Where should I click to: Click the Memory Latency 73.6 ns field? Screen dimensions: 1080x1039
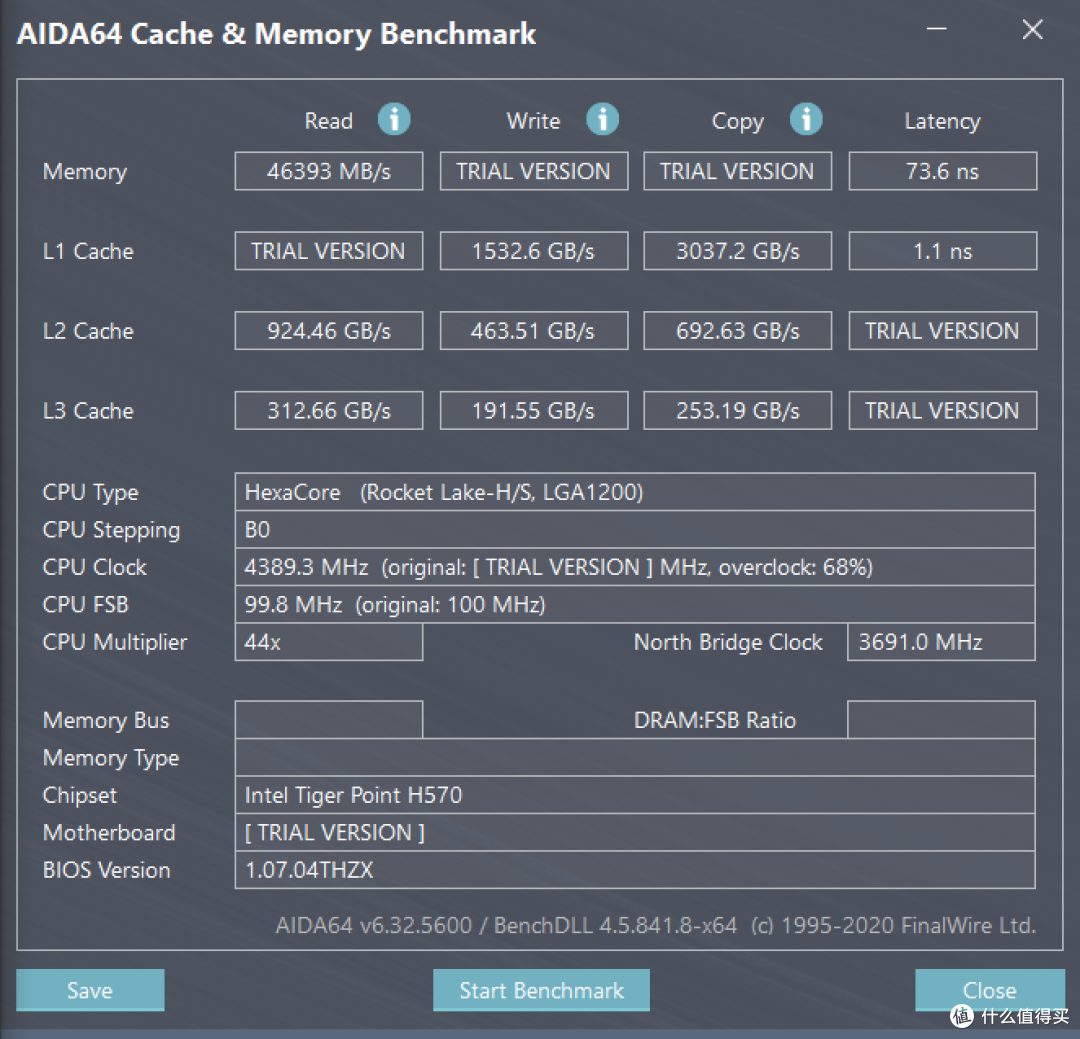[x=942, y=171]
